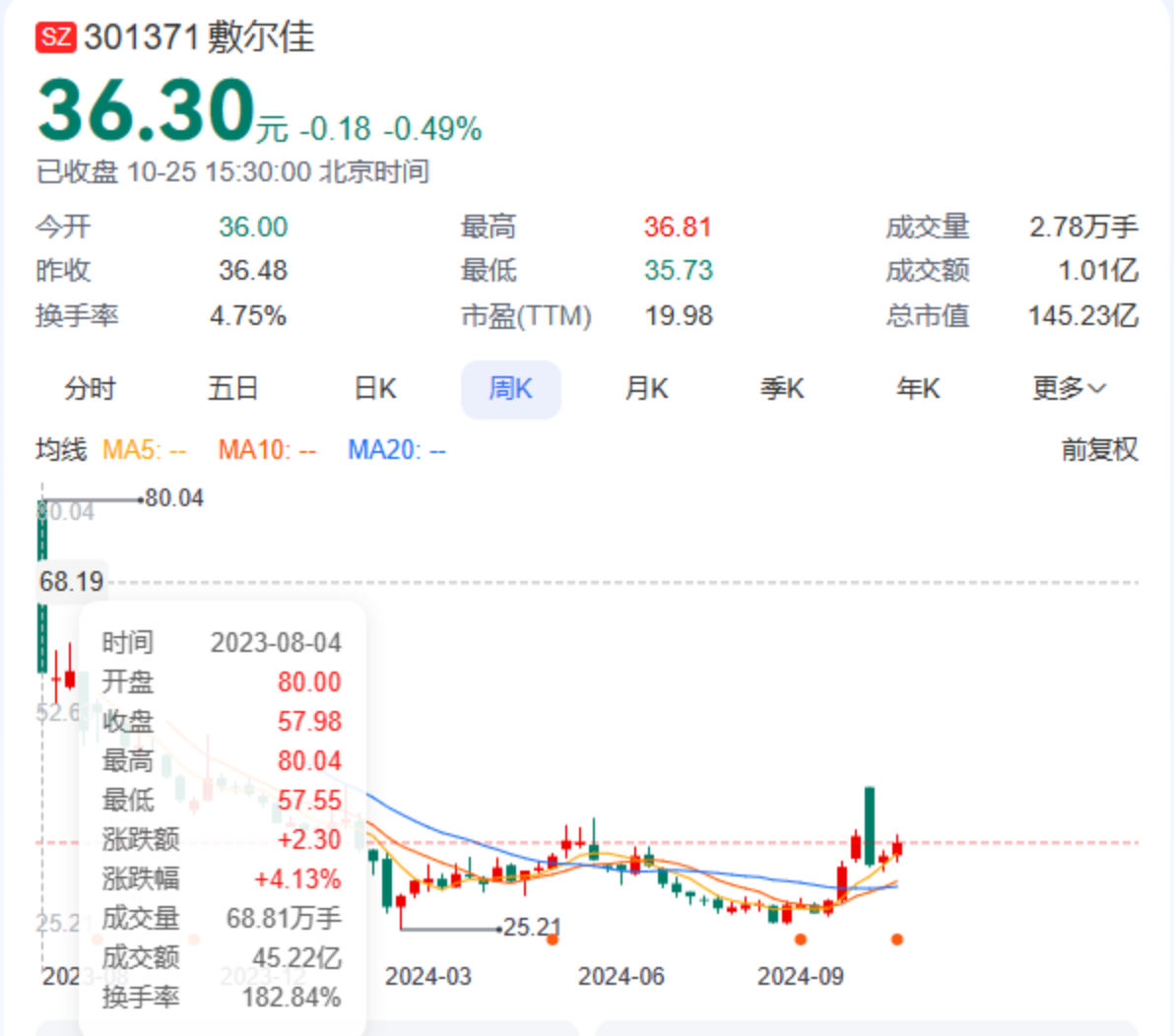Click the tooltip 涨跌额 value +2.30
The width and height of the screenshot is (1174, 1036).
pyautogui.click(x=309, y=840)
